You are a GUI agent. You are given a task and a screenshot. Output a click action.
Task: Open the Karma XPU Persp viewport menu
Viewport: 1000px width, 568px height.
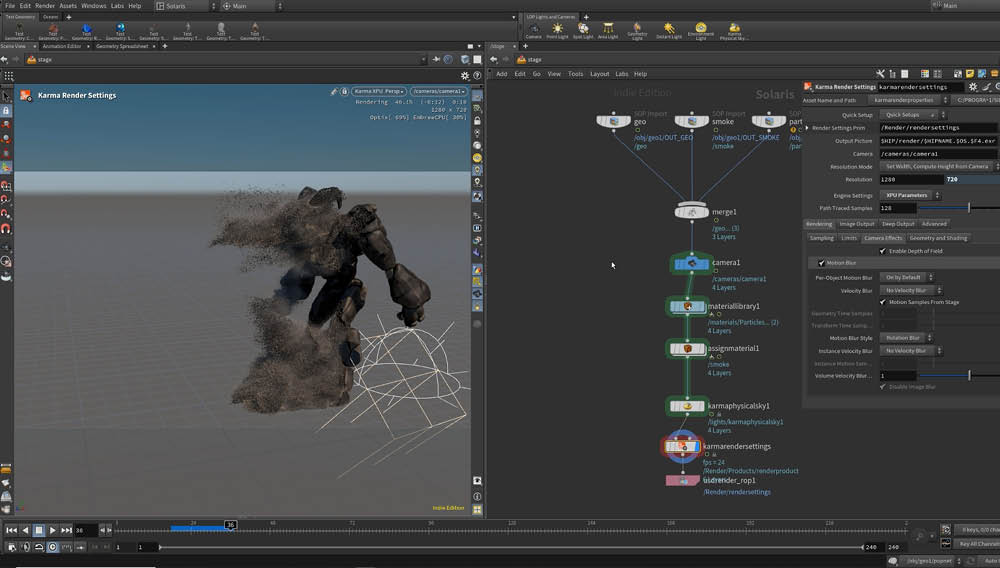(378, 91)
